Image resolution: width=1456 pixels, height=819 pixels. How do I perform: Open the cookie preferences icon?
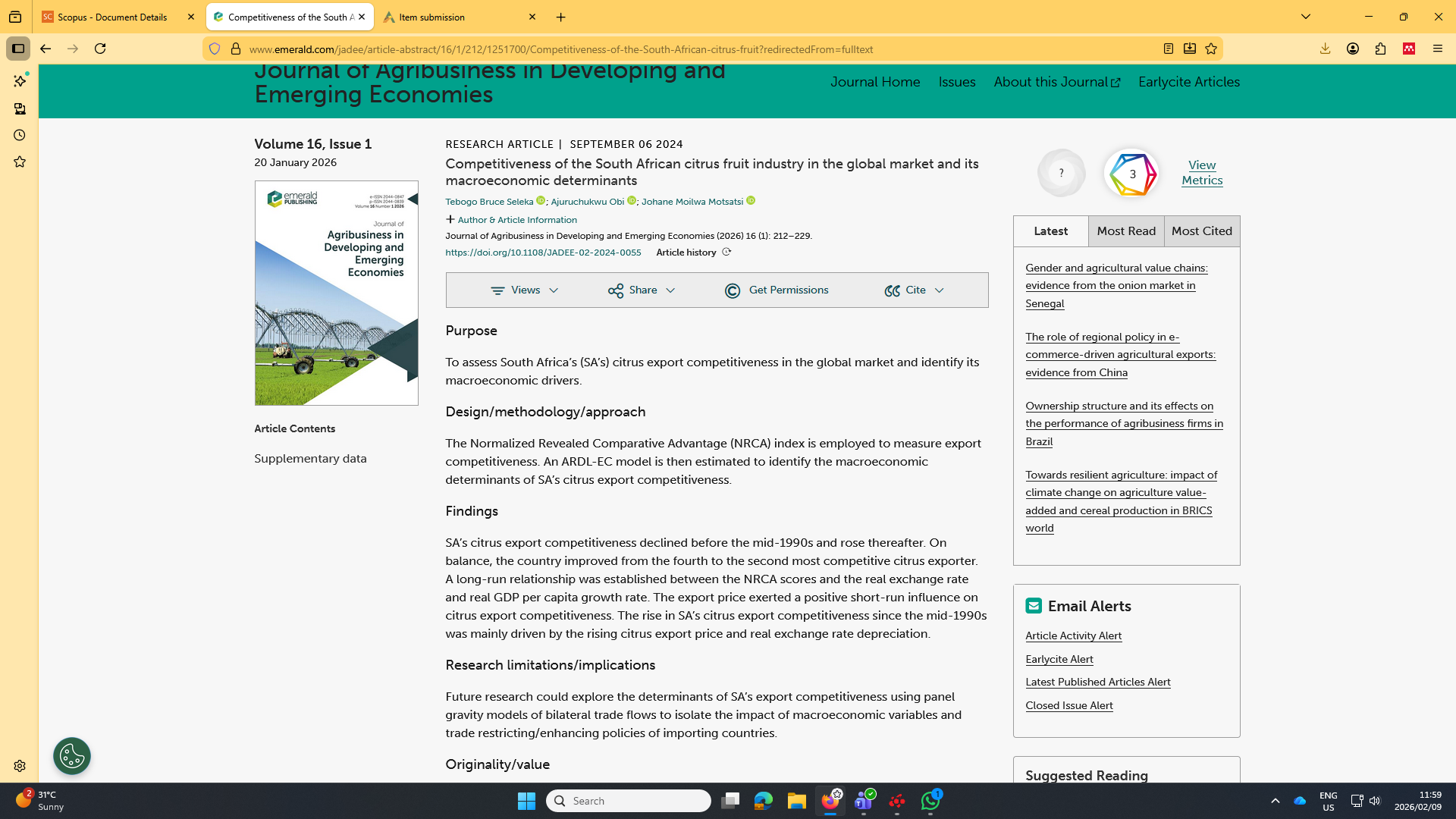[72, 756]
